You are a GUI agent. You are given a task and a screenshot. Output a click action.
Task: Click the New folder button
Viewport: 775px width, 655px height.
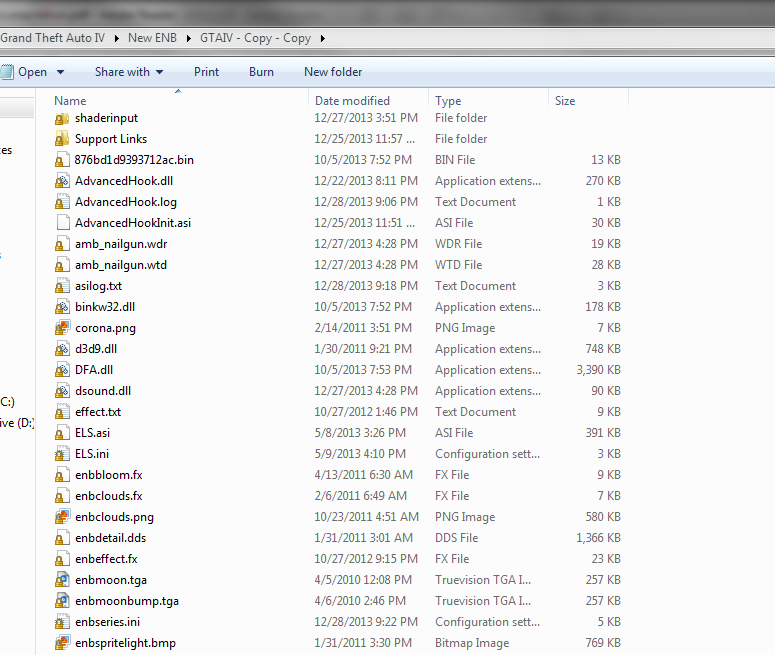(x=333, y=72)
